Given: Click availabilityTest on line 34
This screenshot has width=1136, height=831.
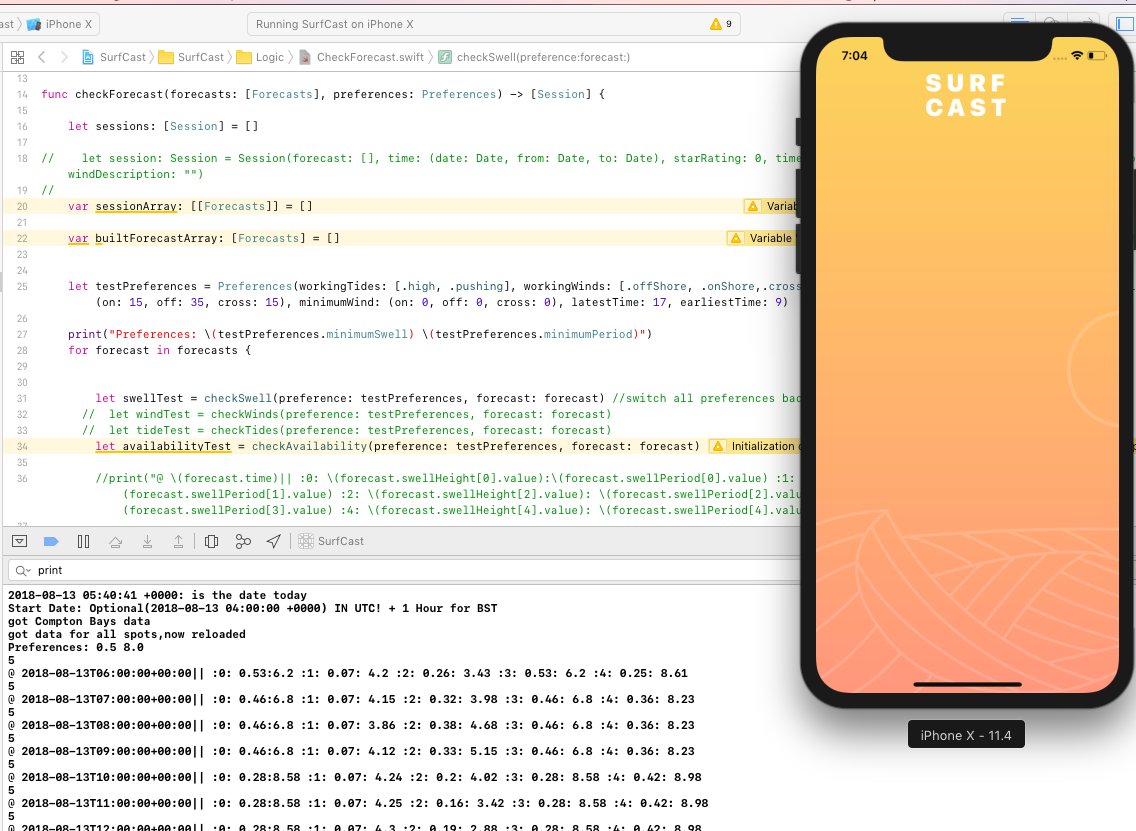Looking at the screenshot, I should click(x=177, y=446).
